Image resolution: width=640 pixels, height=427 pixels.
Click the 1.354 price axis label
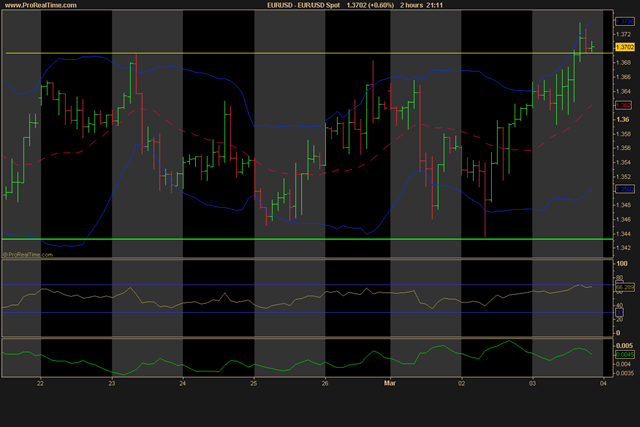pyautogui.click(x=623, y=162)
